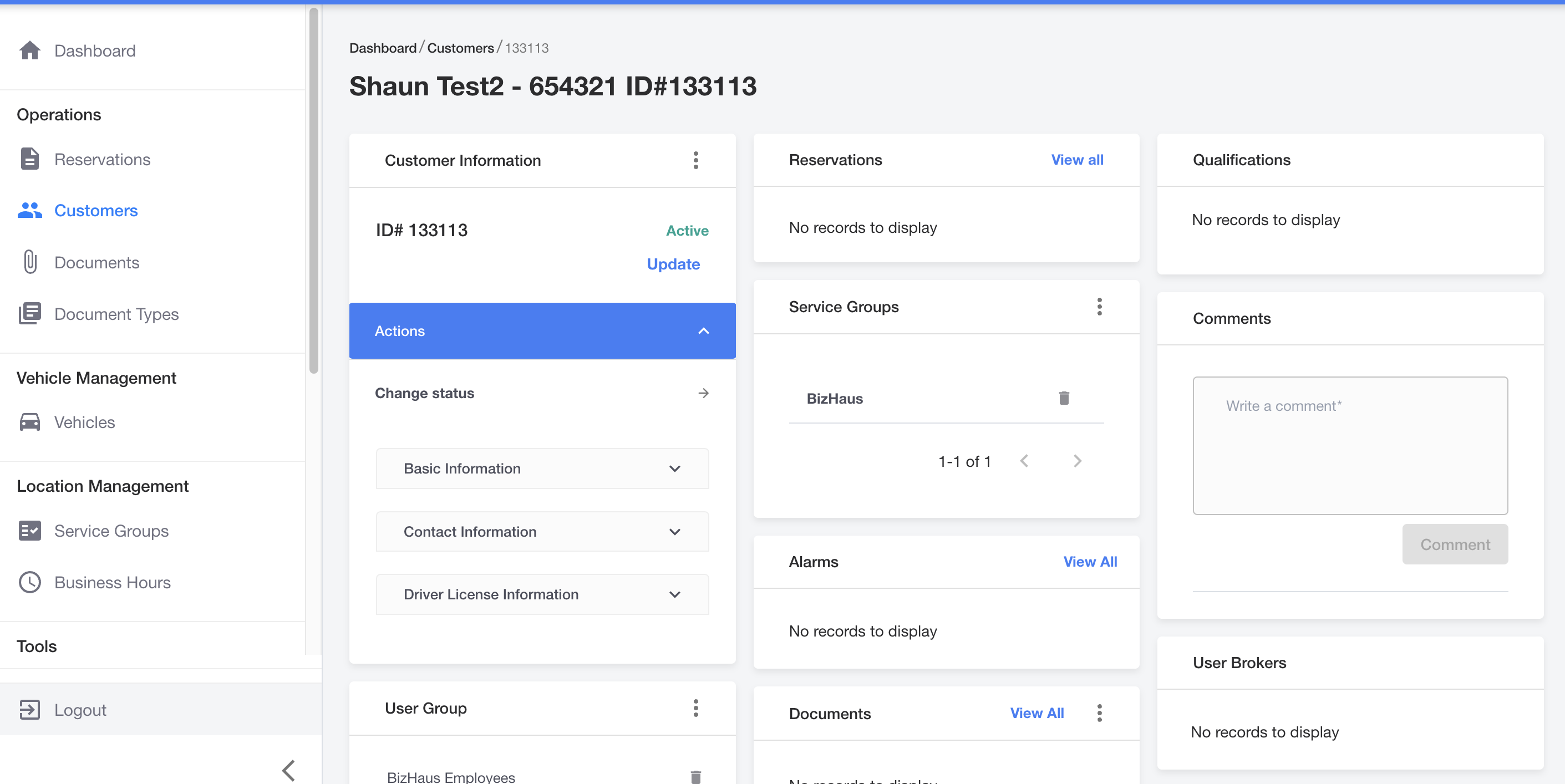Open Vehicles from the sidebar
Image resolution: width=1565 pixels, height=784 pixels.
click(84, 422)
